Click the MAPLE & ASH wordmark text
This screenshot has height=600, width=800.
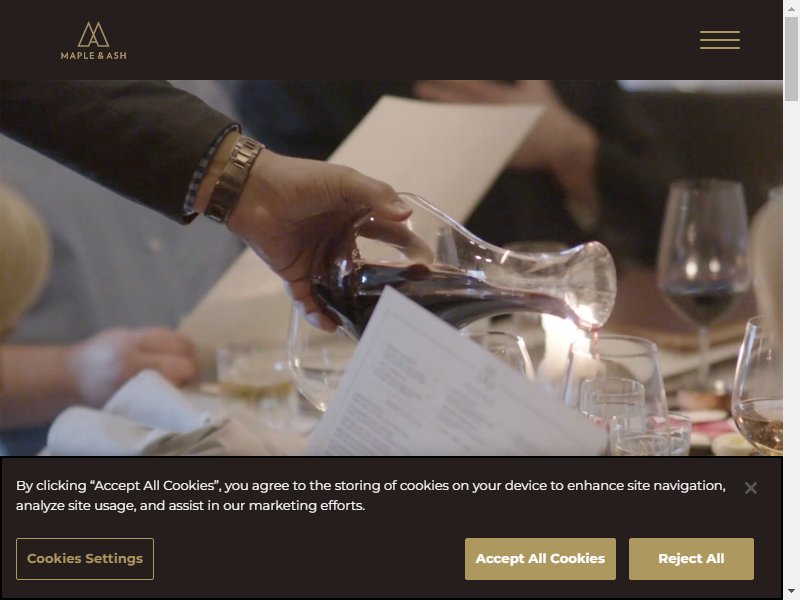pos(93,55)
